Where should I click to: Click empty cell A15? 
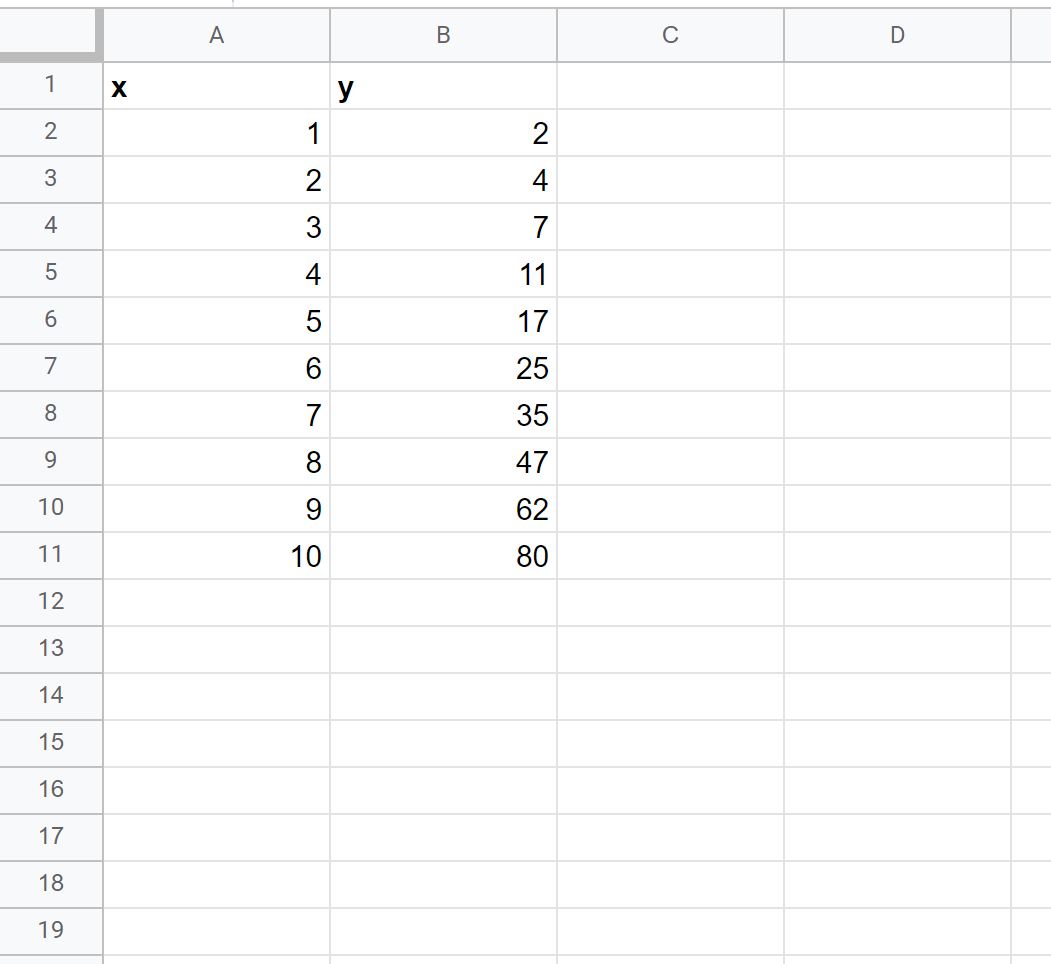point(216,742)
